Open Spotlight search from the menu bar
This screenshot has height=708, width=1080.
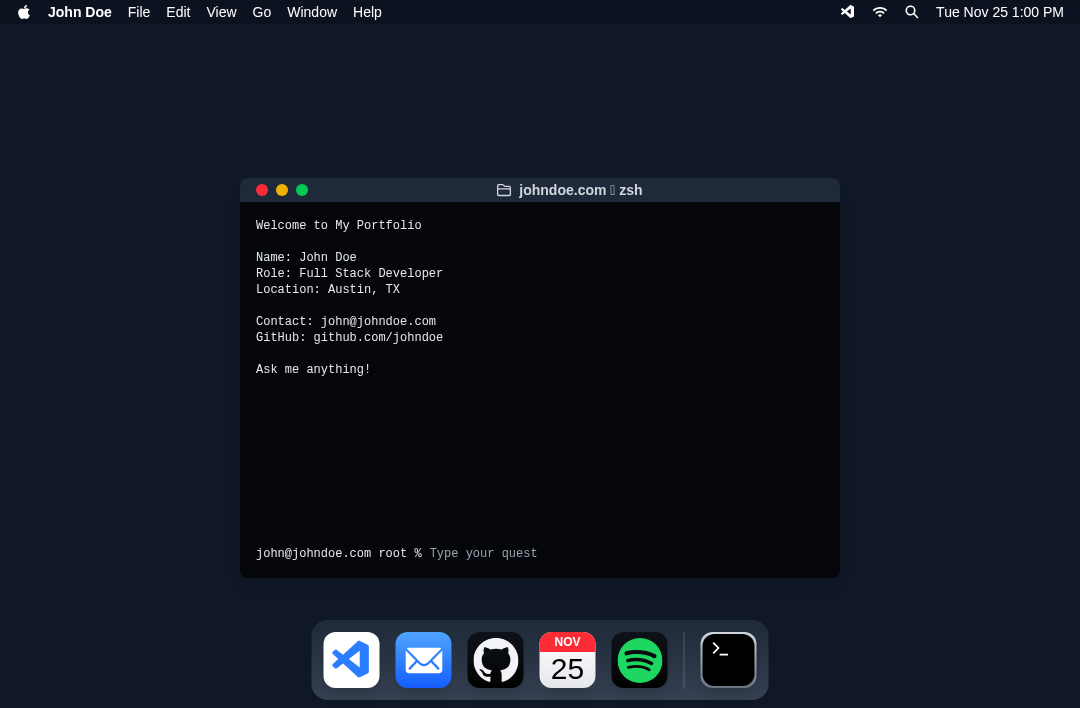pyautogui.click(x=911, y=12)
